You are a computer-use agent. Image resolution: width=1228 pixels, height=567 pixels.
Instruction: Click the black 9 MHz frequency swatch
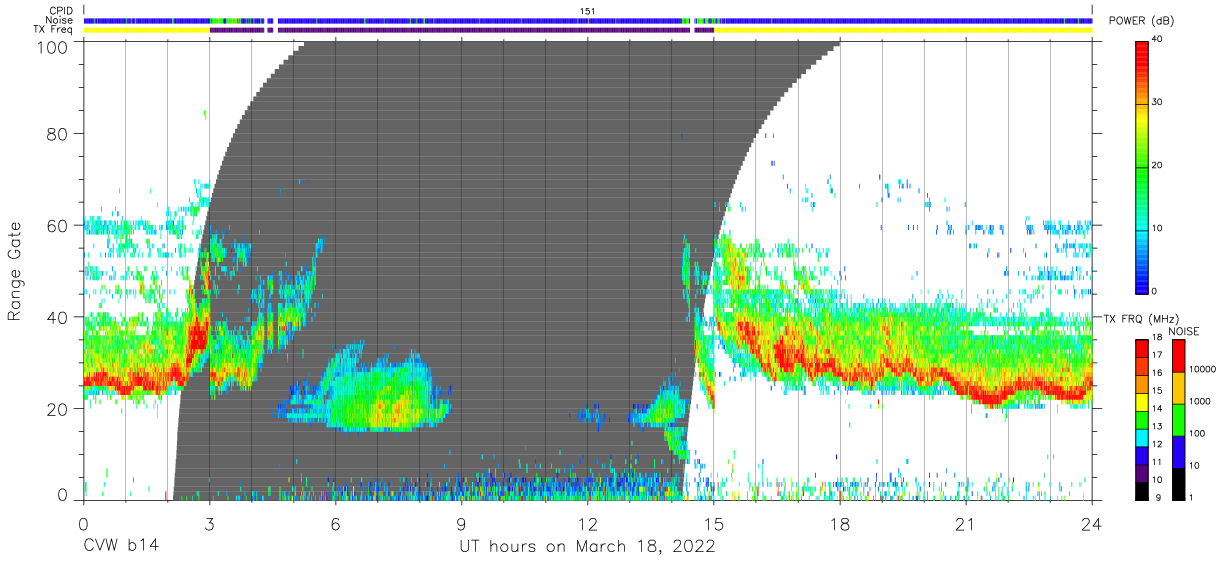click(x=1141, y=491)
